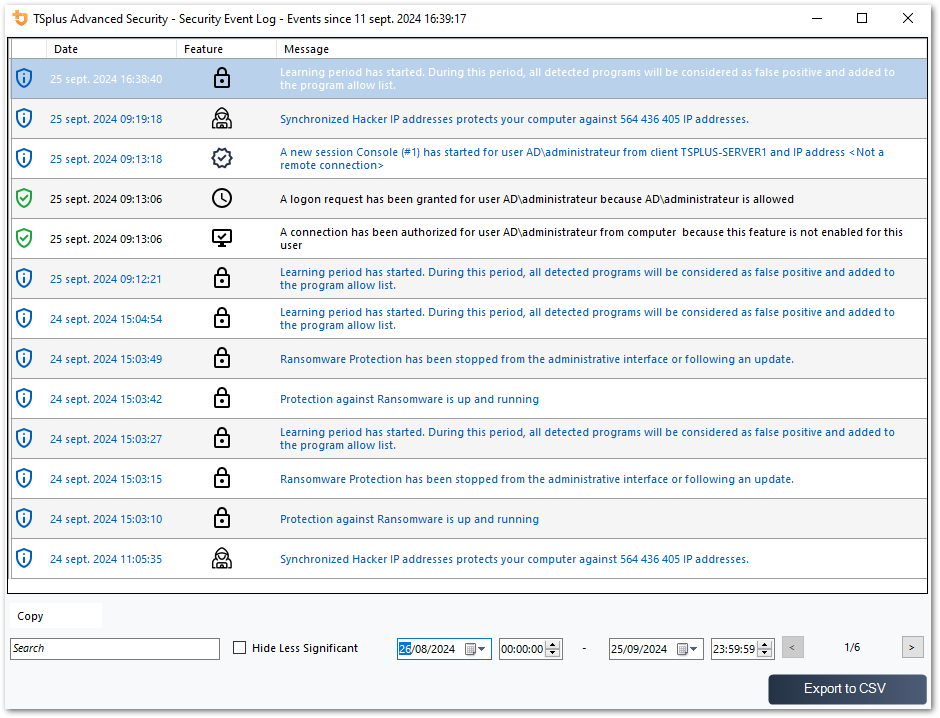Click the green shield on the connection authorized row
940x718 pixels.
click(x=24, y=238)
